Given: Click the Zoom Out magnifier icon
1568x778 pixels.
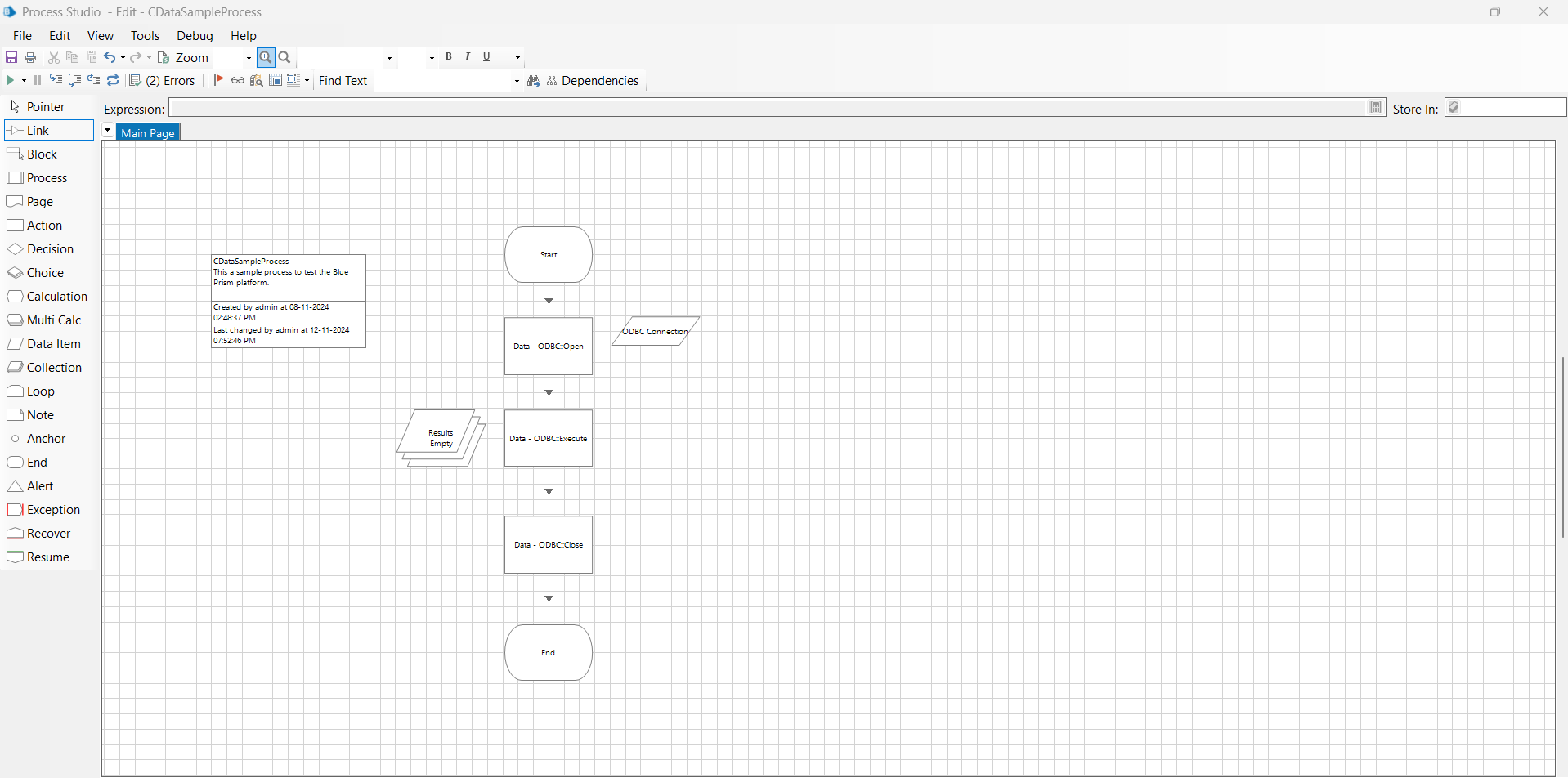Looking at the screenshot, I should (x=284, y=57).
